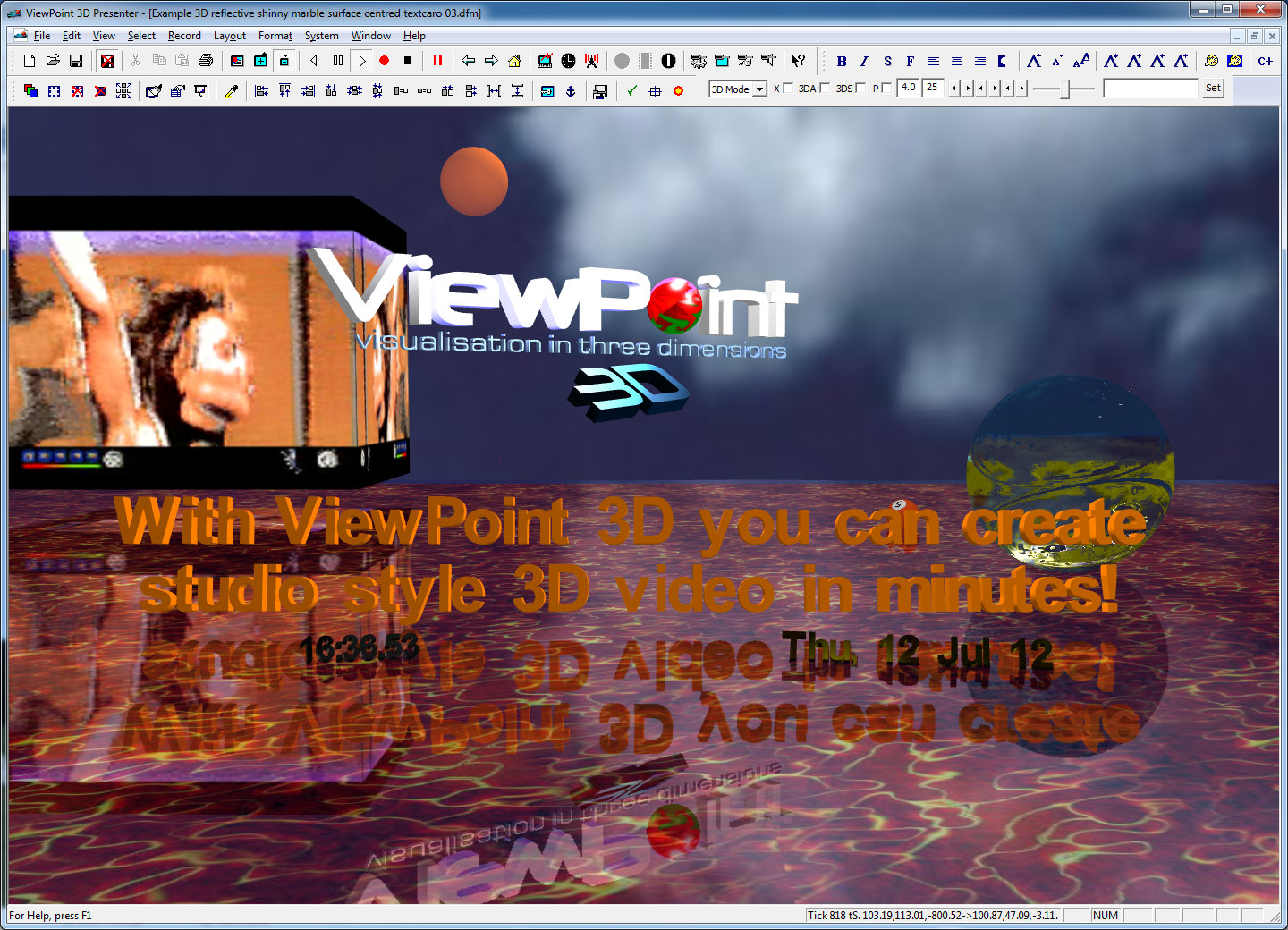Click the Open file folder icon
Viewport: 1288px width, 930px height.
[53, 61]
